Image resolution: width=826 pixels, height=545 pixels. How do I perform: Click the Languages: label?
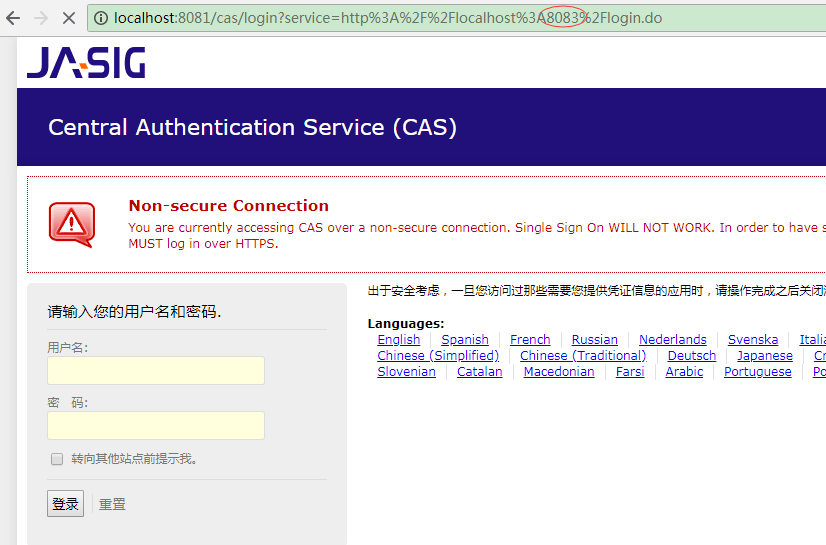(x=406, y=323)
